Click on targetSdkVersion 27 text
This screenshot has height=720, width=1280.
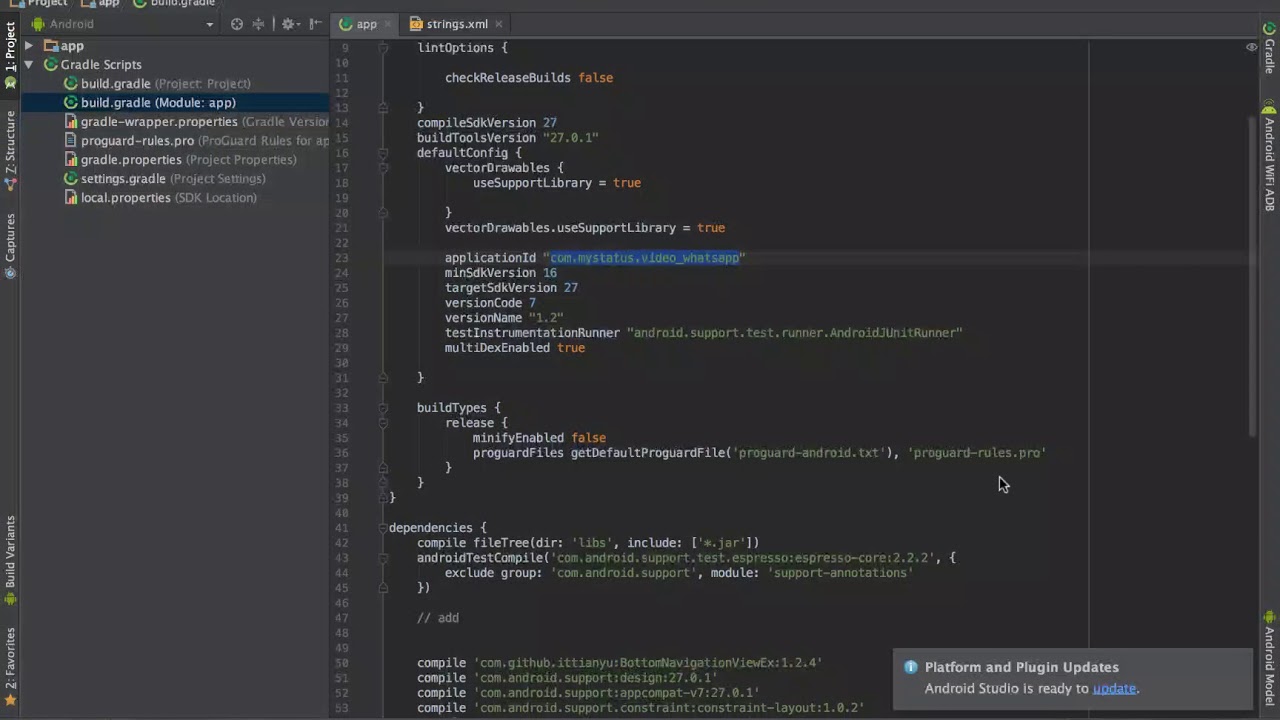click(511, 288)
